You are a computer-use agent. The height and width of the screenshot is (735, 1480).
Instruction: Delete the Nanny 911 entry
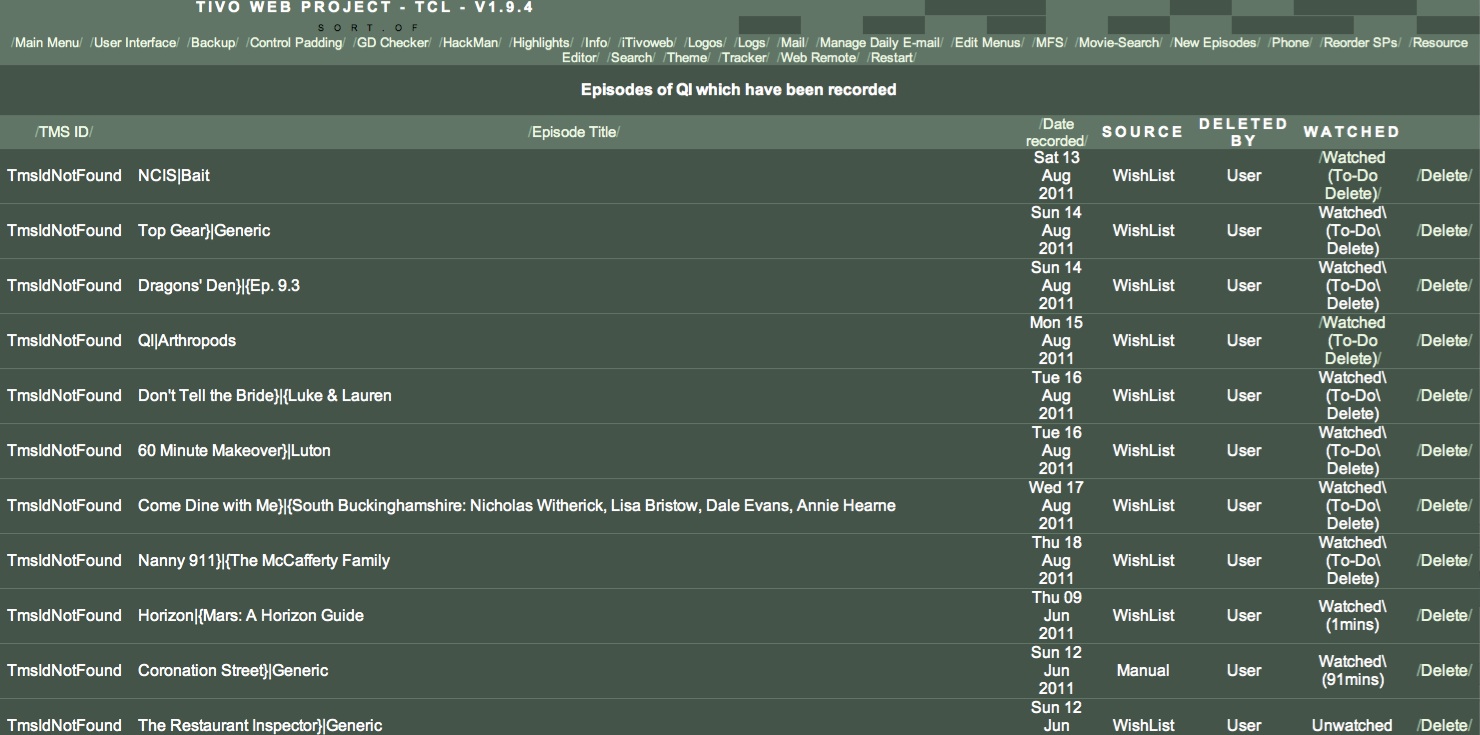[1444, 561]
